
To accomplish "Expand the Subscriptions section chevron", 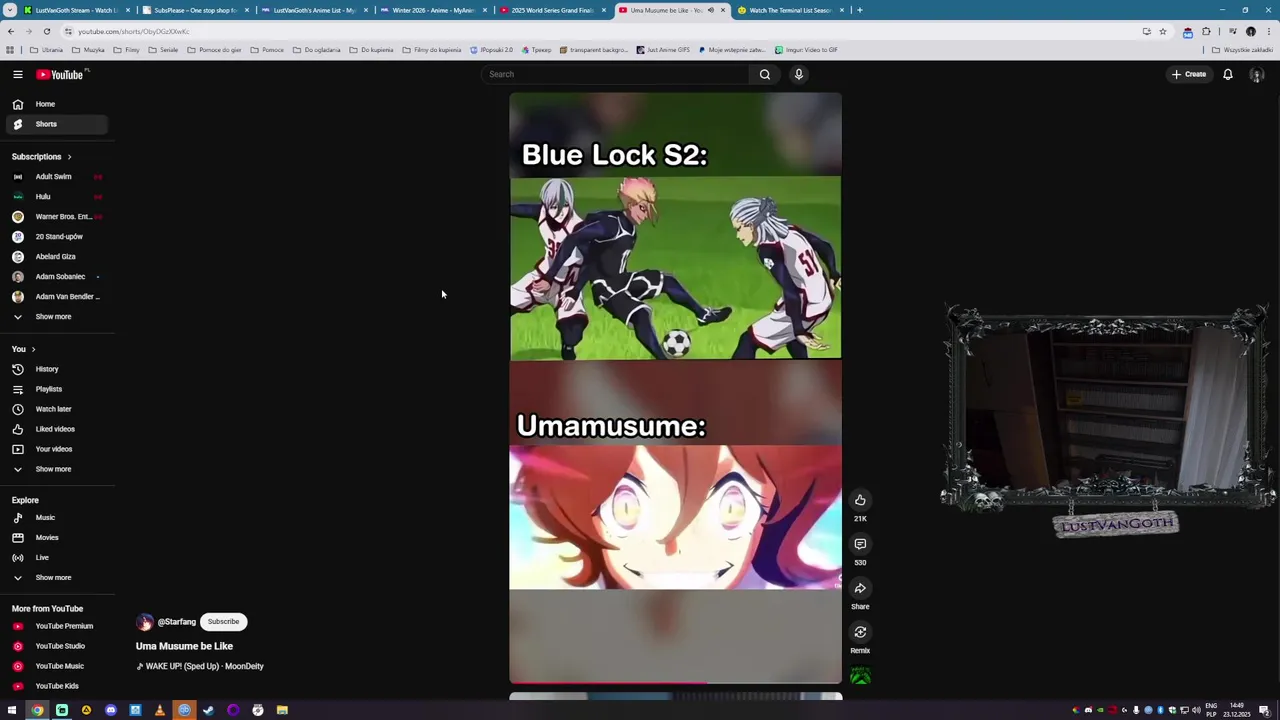I will [69, 157].
